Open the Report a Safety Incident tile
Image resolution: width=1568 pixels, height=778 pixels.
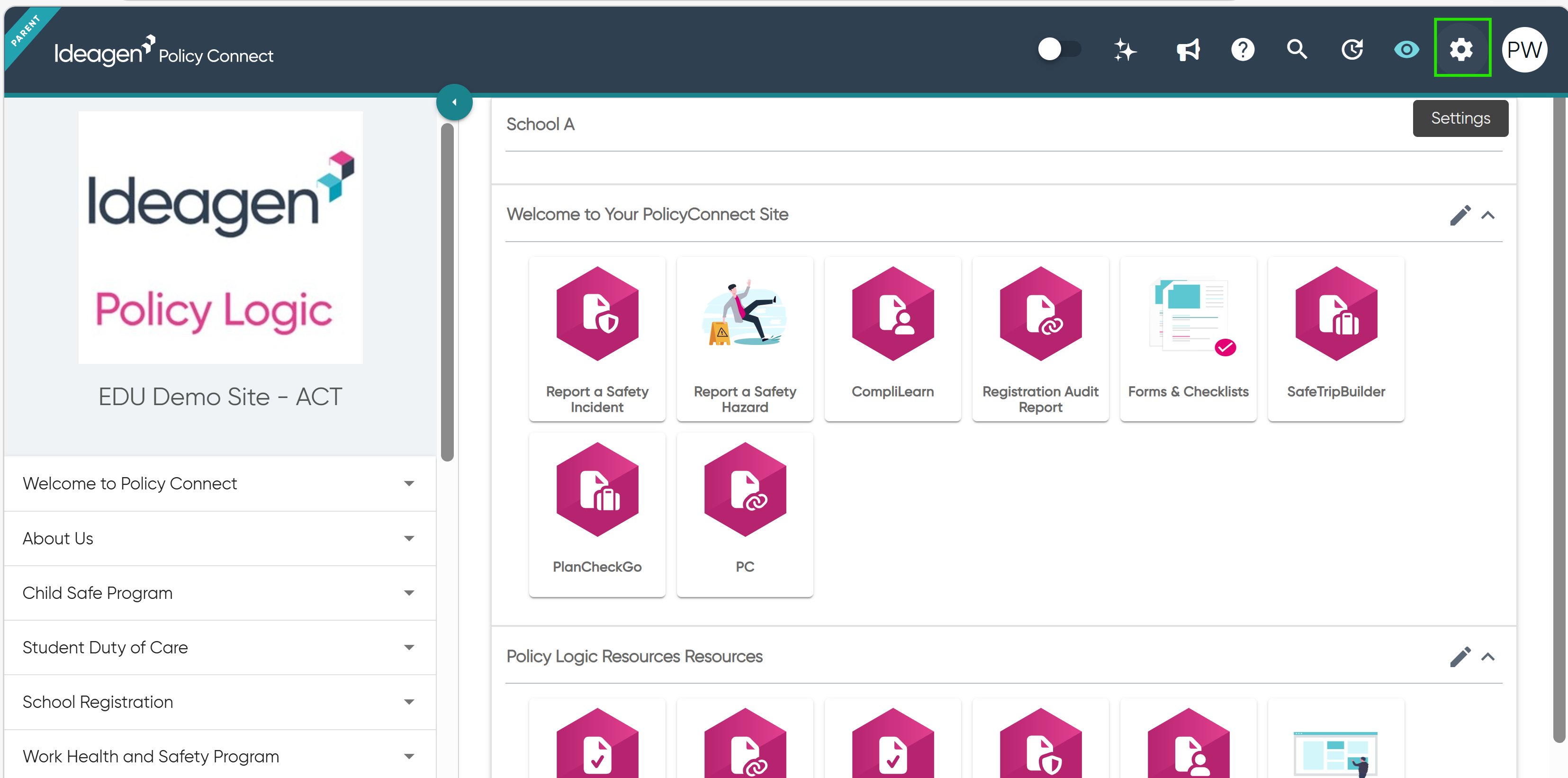[x=597, y=339]
